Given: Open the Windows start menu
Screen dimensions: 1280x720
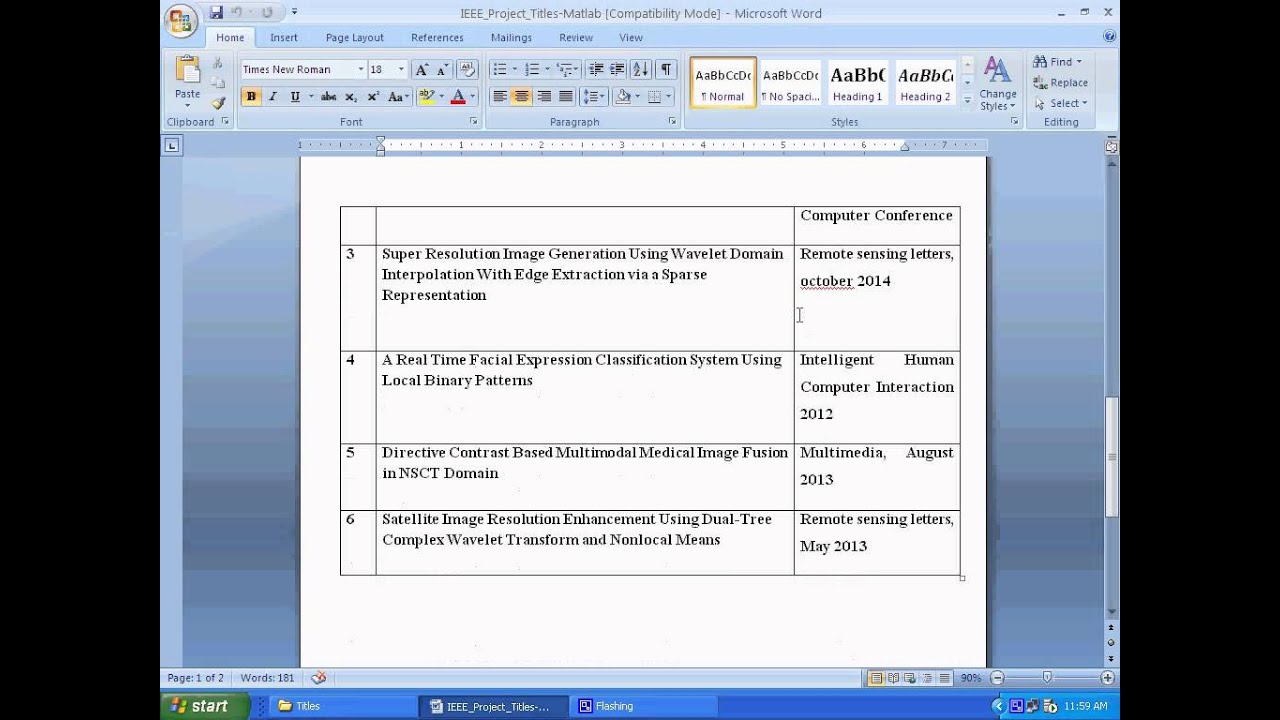Looking at the screenshot, I should [203, 706].
